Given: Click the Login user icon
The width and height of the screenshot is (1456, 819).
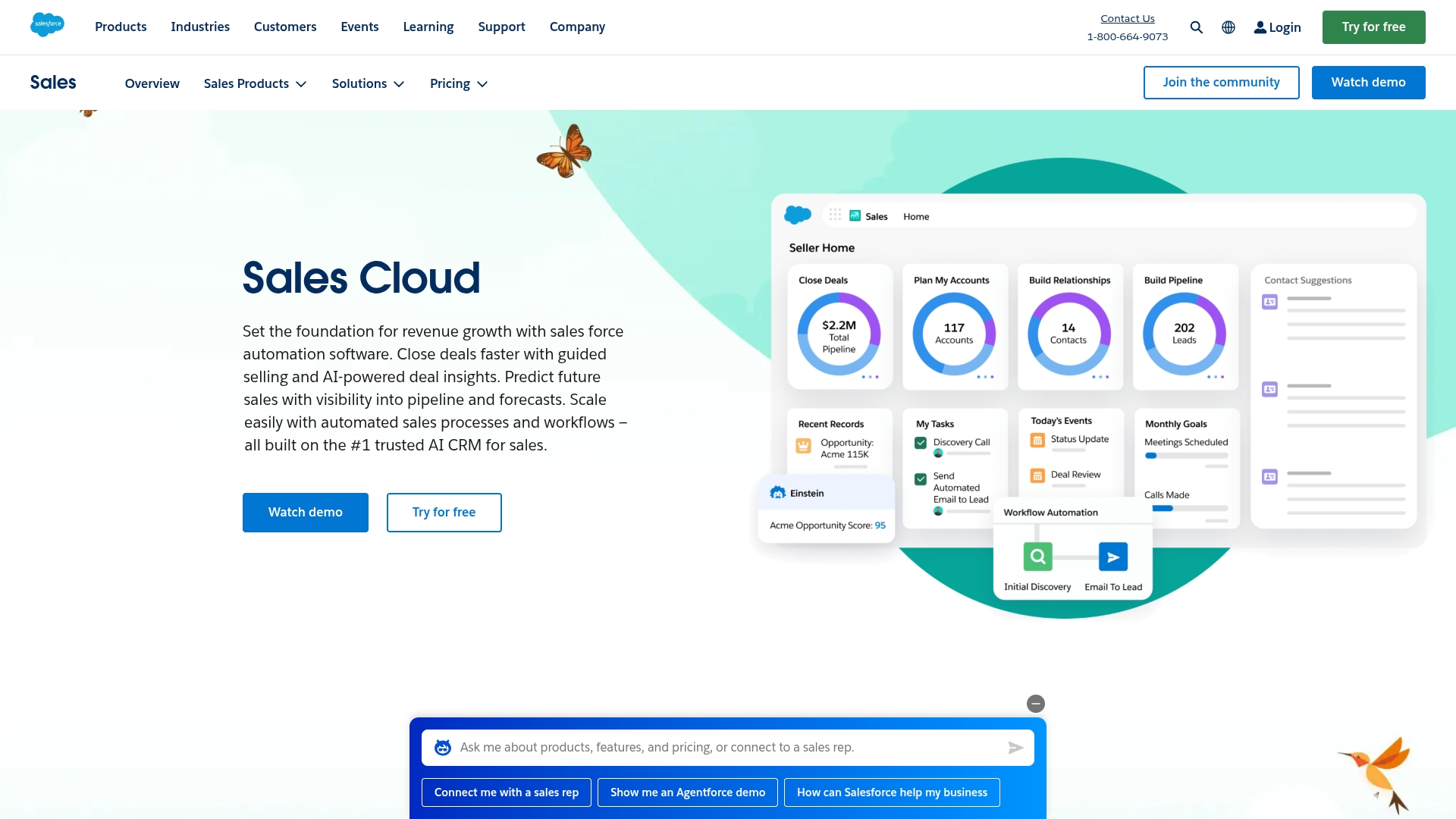Looking at the screenshot, I should pos(1260,27).
